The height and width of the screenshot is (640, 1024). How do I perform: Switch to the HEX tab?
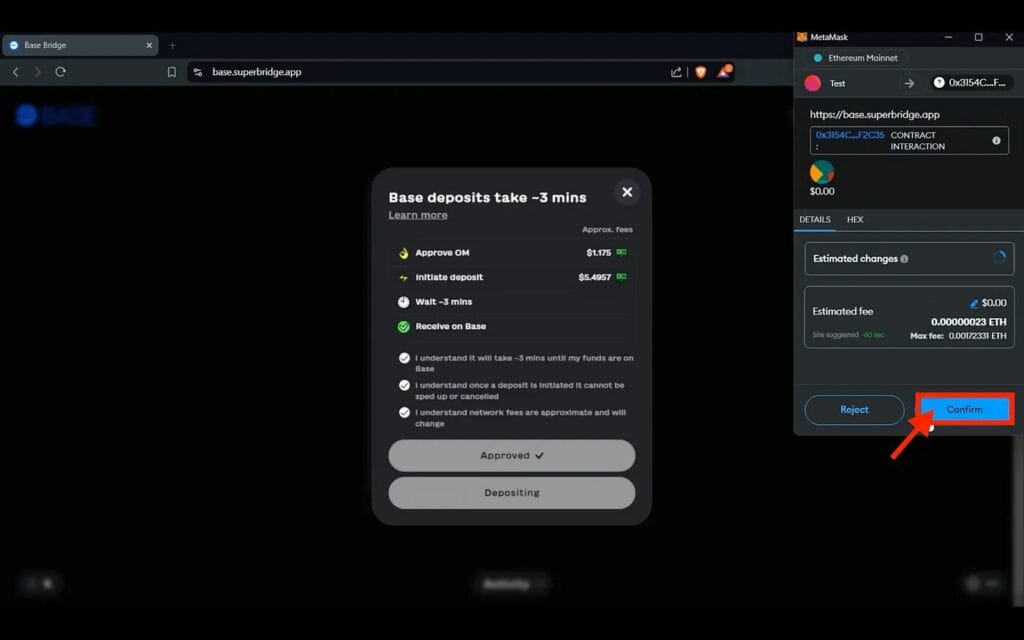[x=855, y=219]
